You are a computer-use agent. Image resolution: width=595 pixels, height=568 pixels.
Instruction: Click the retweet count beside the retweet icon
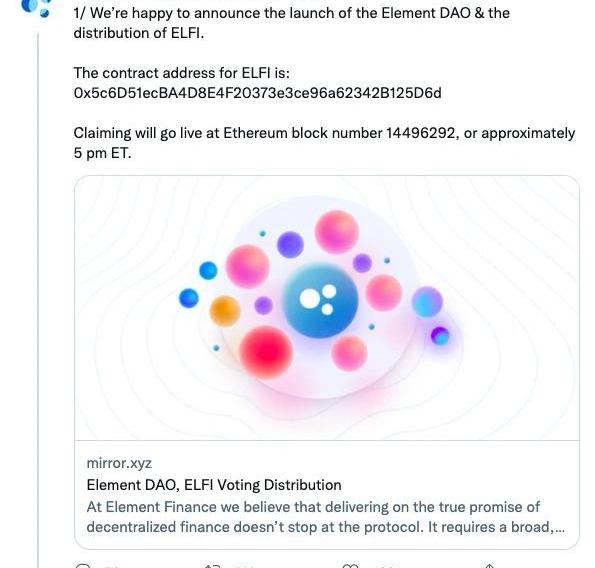tap(244, 566)
